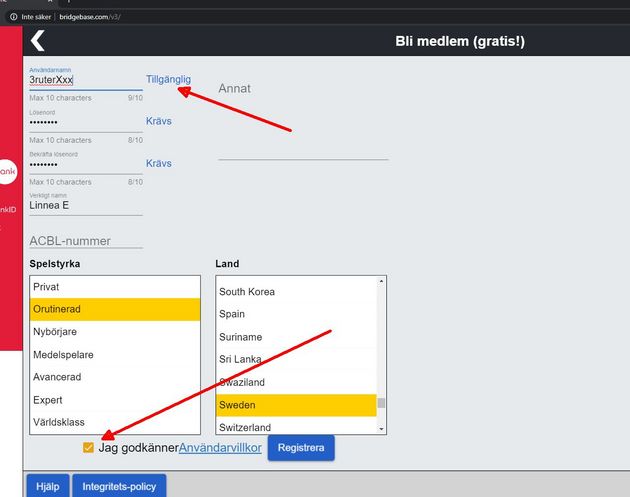Select Expert in Spelstyrka list
This screenshot has width=630, height=497.
click(115, 400)
